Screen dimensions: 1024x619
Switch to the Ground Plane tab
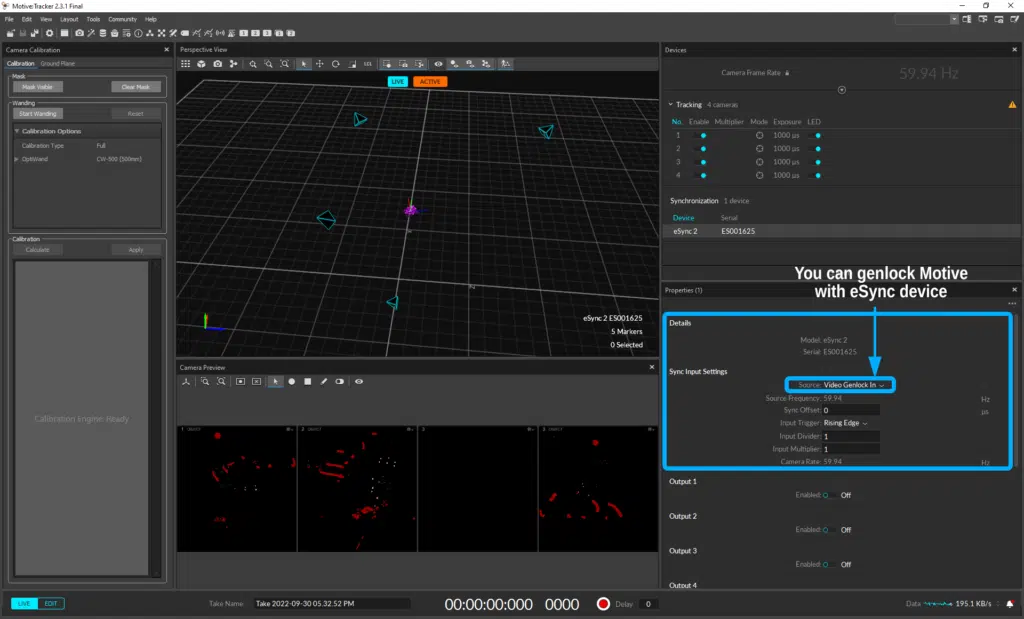click(x=58, y=63)
